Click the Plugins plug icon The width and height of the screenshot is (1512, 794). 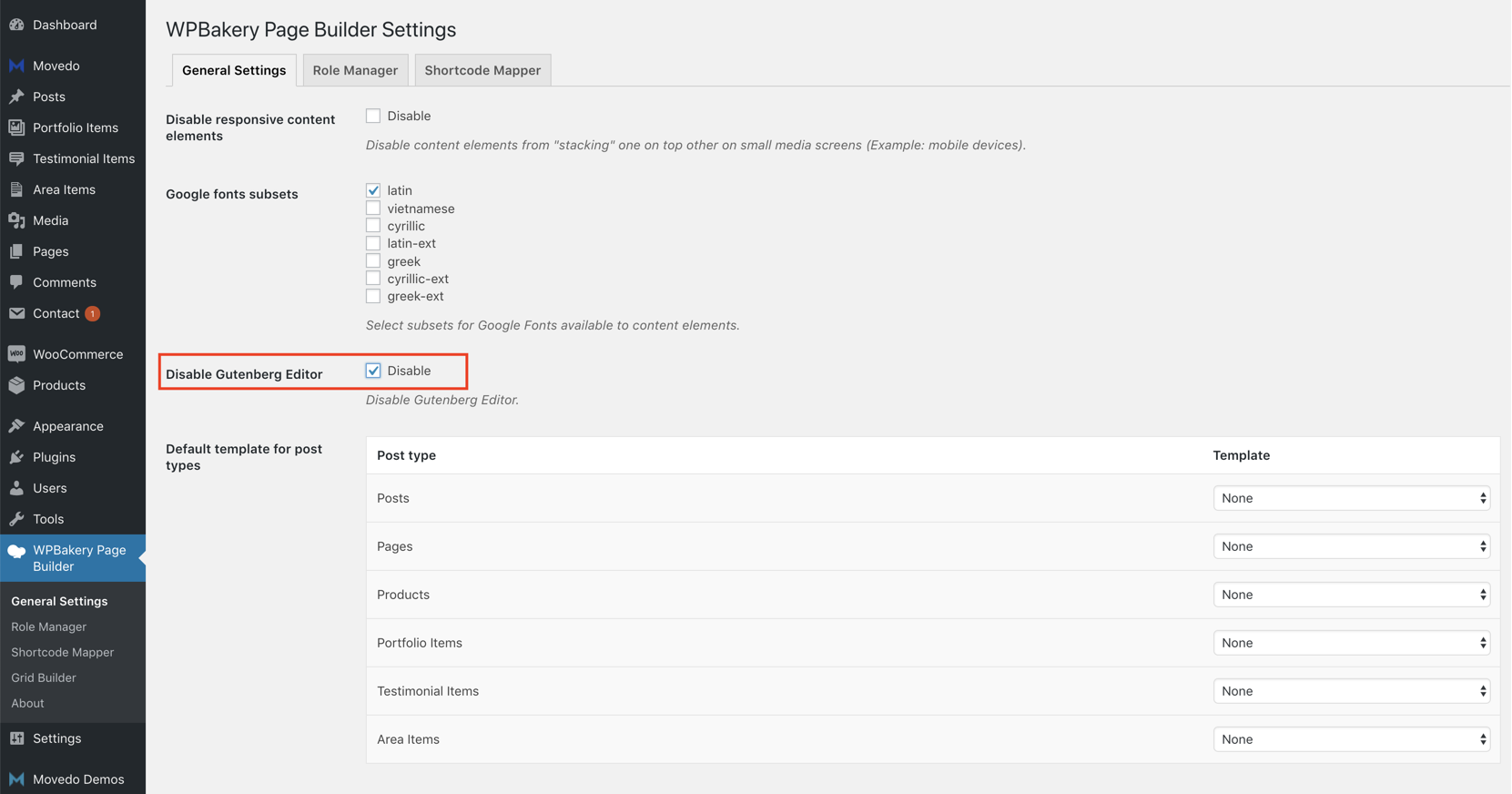point(16,457)
